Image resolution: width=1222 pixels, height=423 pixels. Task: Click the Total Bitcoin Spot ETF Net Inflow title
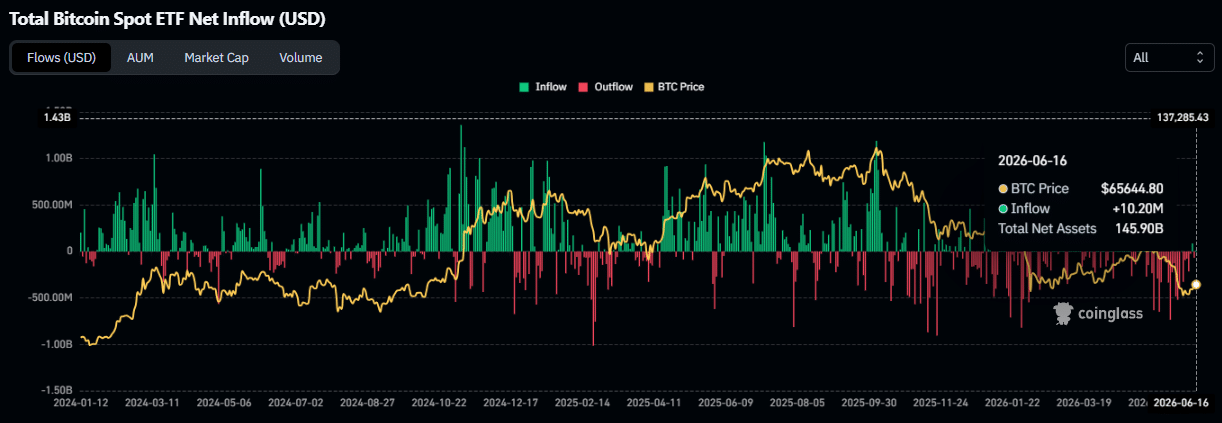[167, 19]
